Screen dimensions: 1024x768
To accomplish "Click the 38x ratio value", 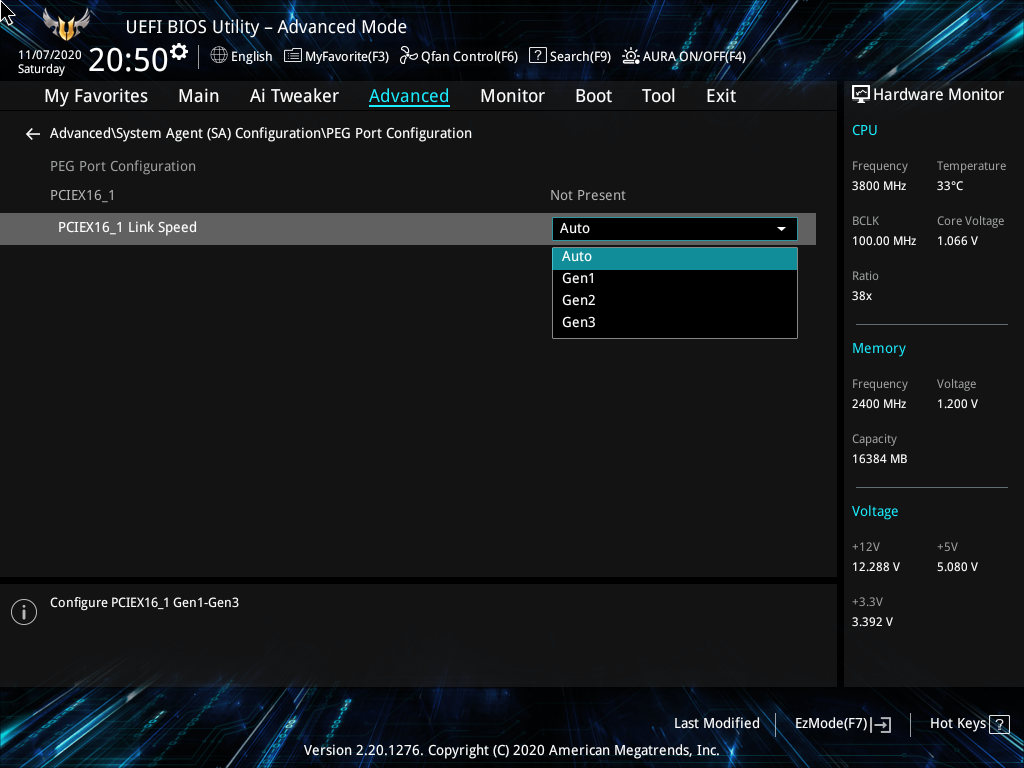I will pos(862,296).
